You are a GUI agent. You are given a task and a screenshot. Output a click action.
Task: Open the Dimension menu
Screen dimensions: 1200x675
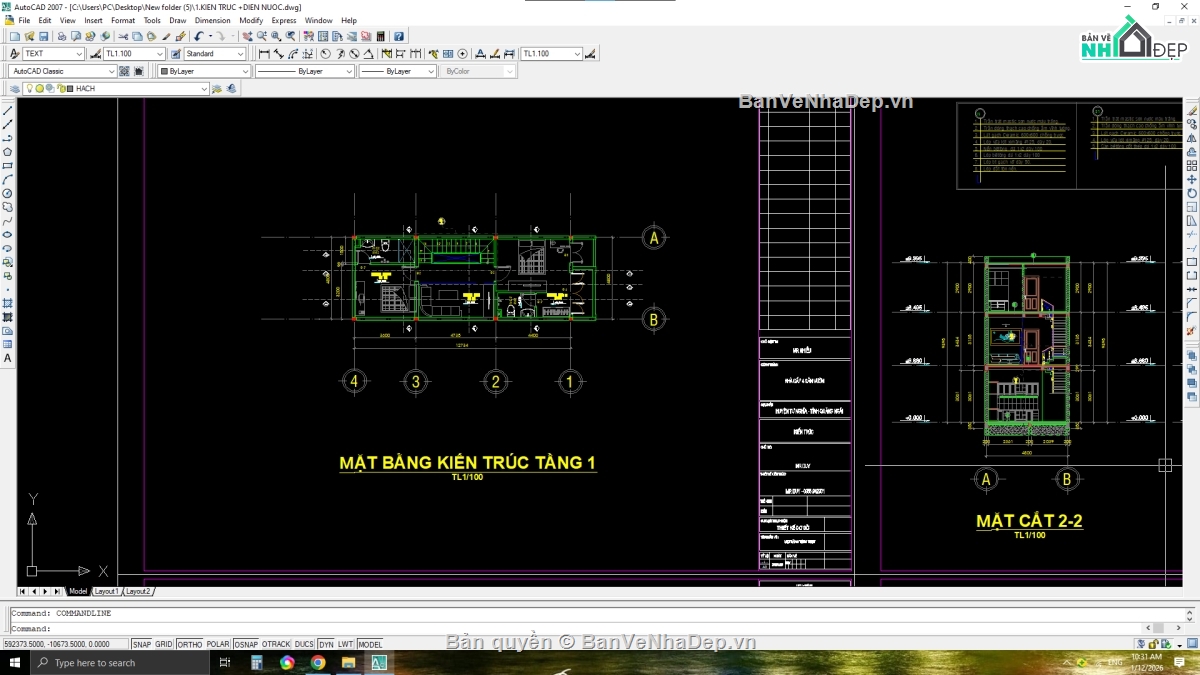pos(212,20)
